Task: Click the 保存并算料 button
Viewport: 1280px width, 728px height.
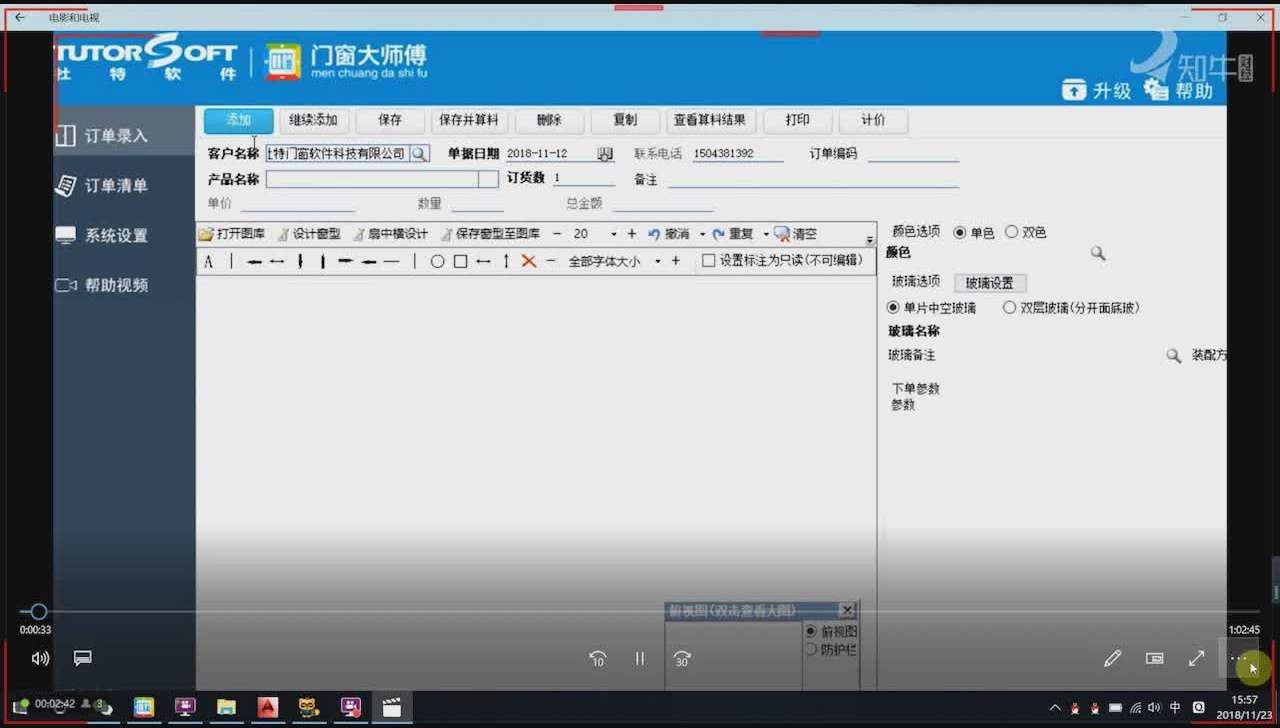Action: [x=469, y=120]
